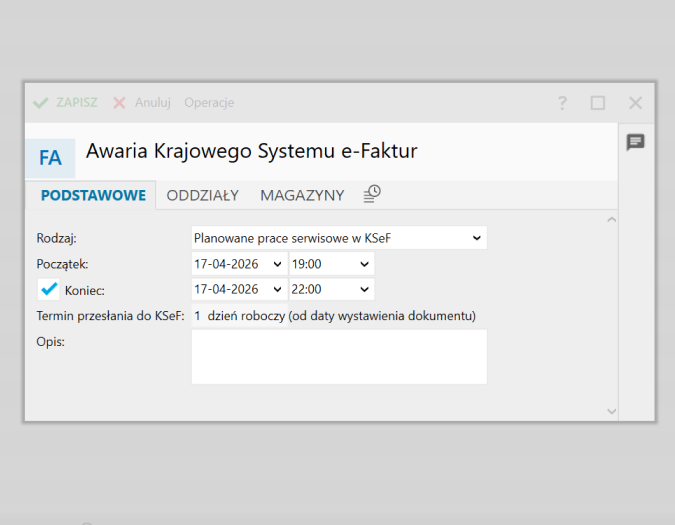Viewport: 675px width, 525px height.
Task: Click text od daty wystawienia dokumentu
Action: tap(382, 316)
